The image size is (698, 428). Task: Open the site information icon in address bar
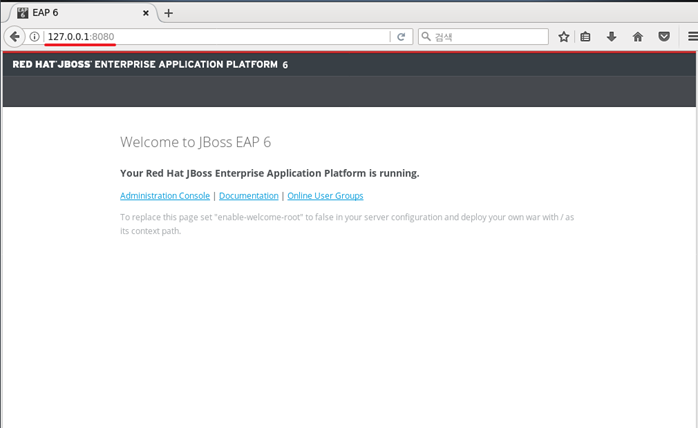pyautogui.click(x=34, y=37)
